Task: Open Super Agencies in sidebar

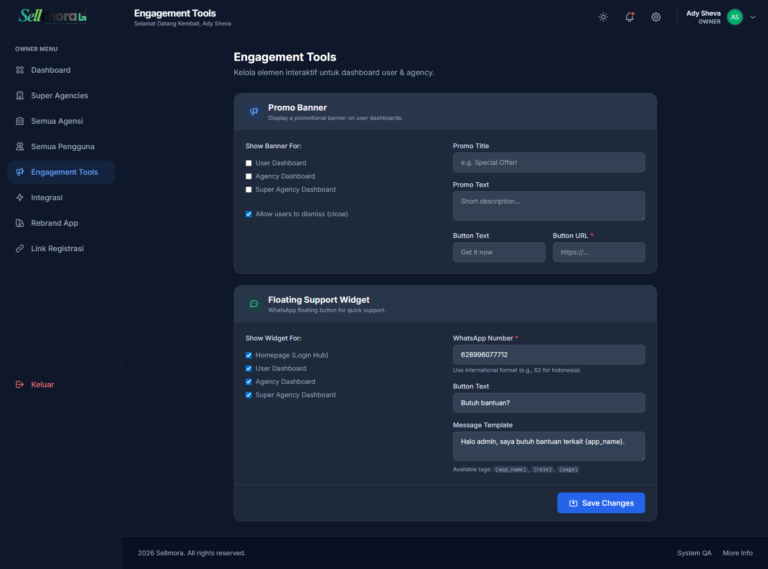Action: coord(59,96)
